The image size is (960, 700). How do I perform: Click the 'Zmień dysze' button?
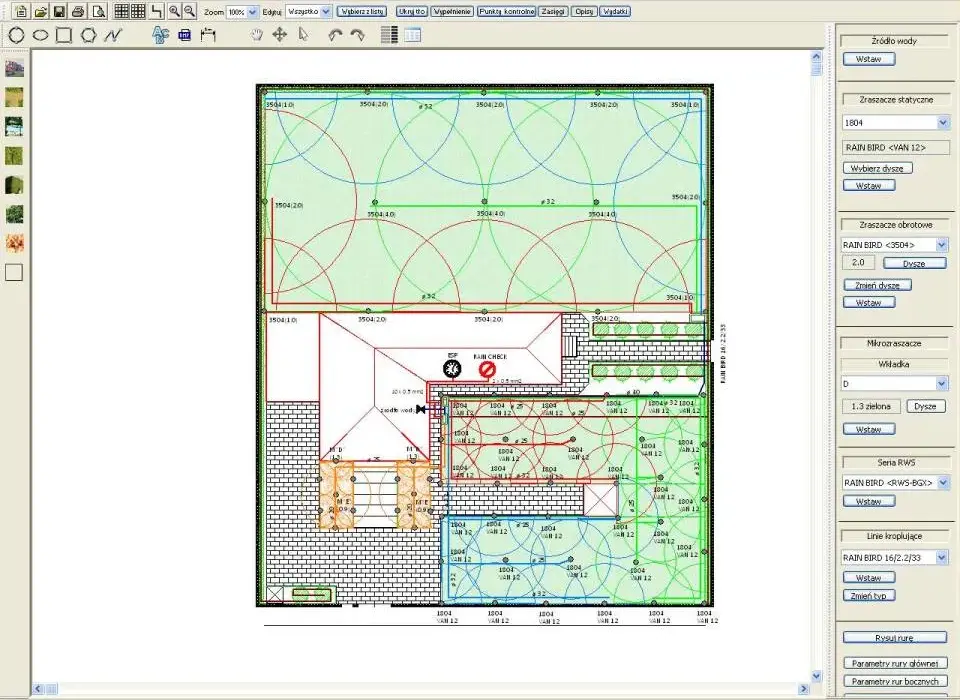(x=877, y=285)
